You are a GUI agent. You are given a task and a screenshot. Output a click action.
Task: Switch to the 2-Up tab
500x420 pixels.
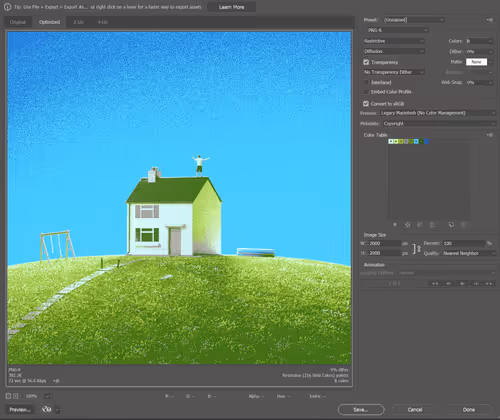coord(78,22)
